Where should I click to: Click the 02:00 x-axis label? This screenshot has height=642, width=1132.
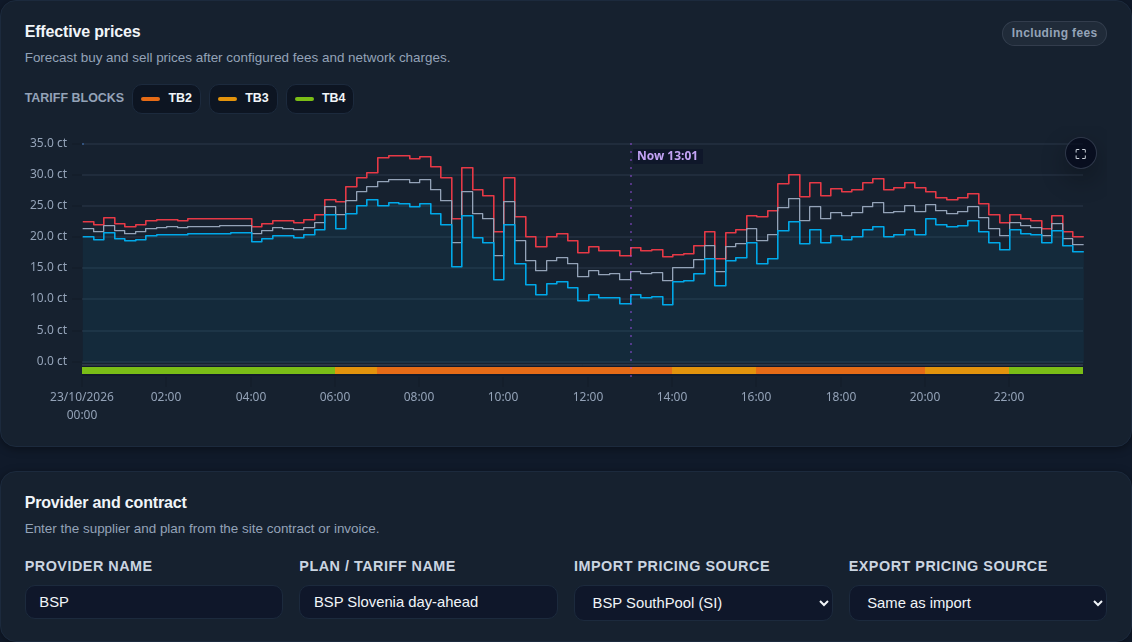coord(166,397)
